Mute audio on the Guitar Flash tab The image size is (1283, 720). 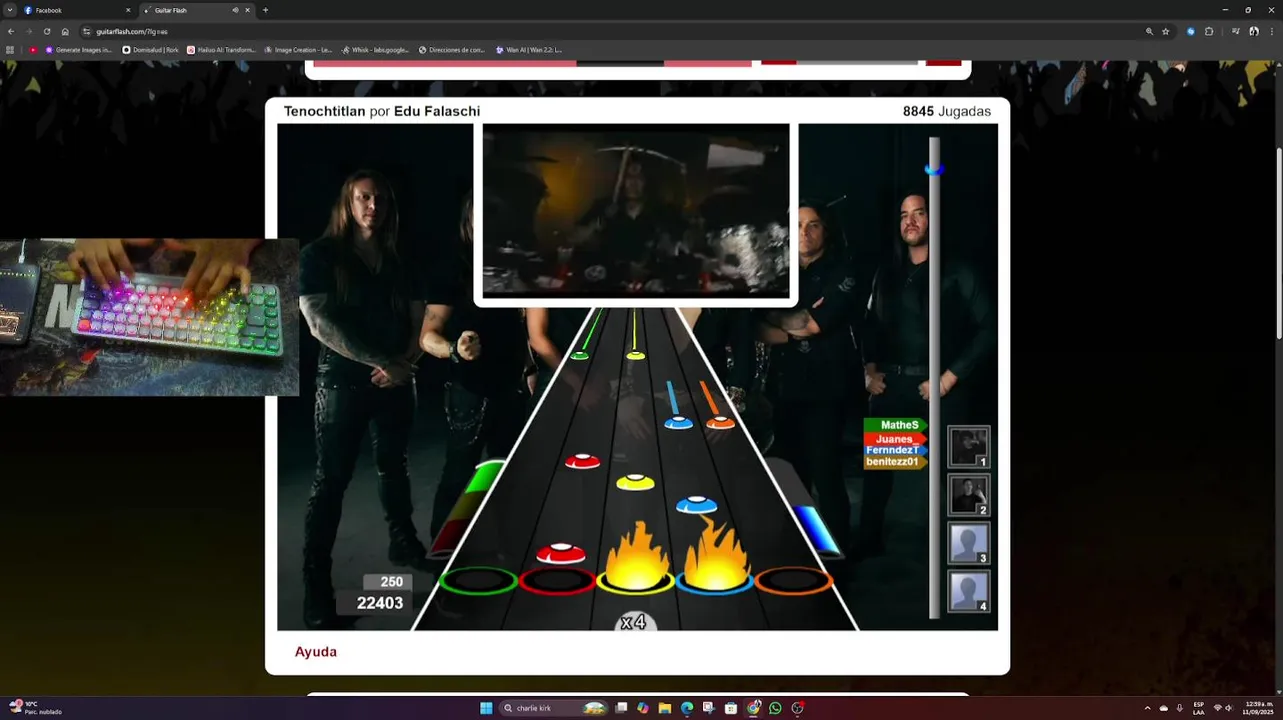236,10
